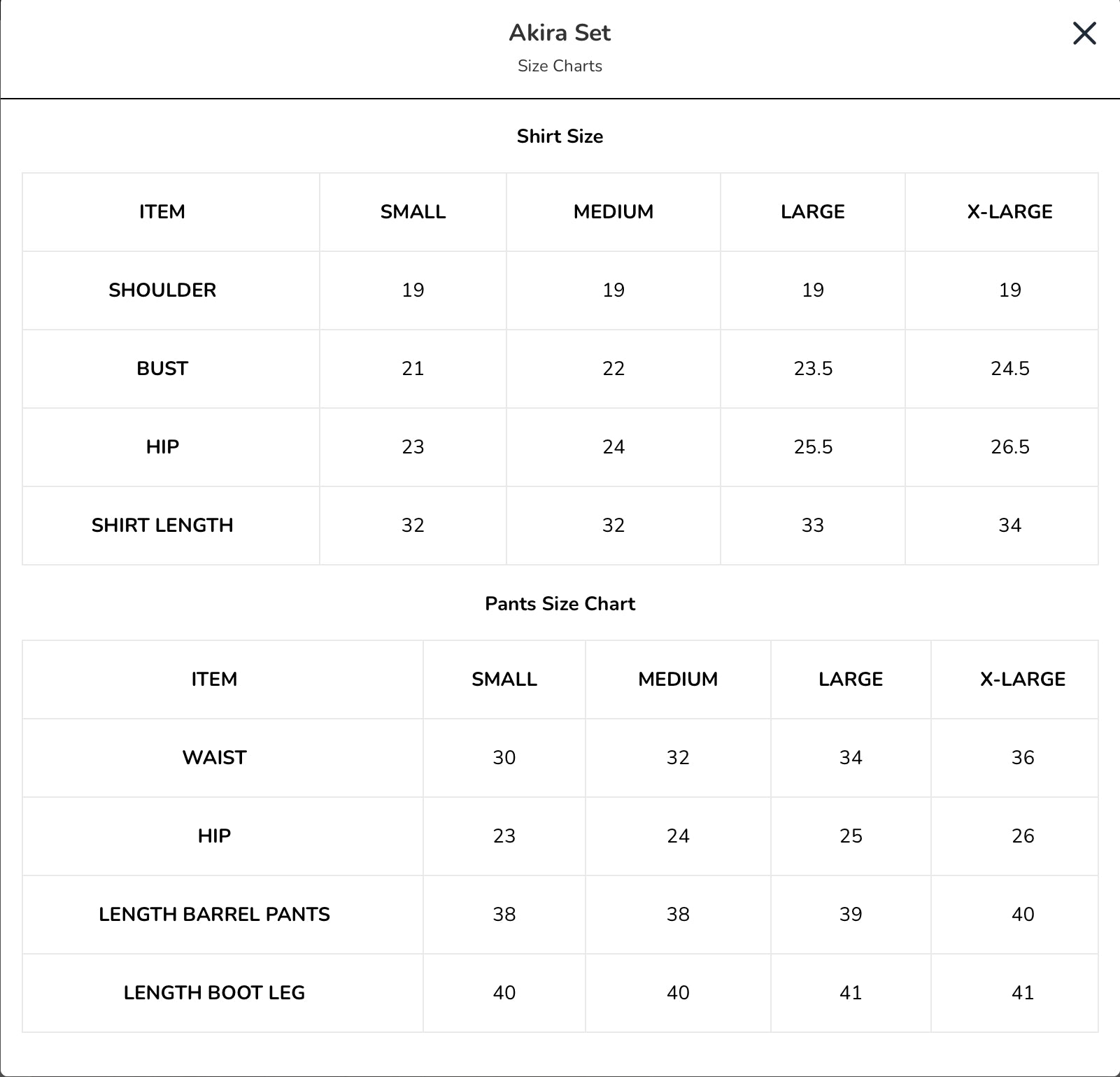
Task: Click the SHIRT LENGTH row label
Action: 162,525
